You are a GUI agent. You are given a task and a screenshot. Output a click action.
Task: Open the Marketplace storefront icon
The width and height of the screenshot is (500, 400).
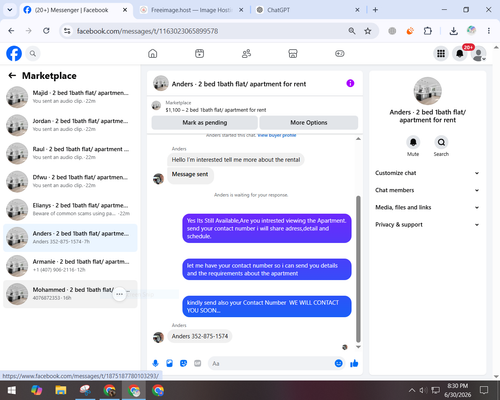(293, 53)
